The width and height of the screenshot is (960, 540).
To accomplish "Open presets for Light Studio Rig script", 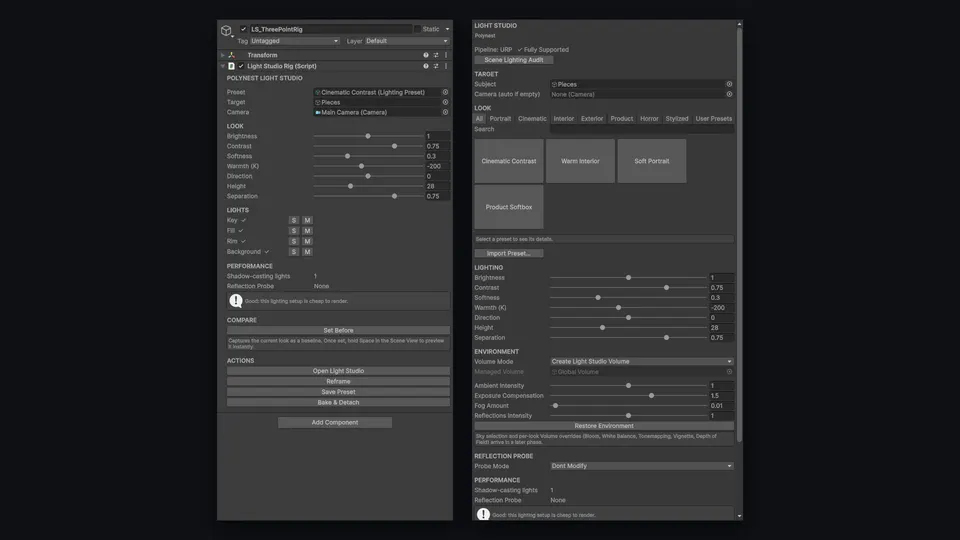I will (436, 66).
